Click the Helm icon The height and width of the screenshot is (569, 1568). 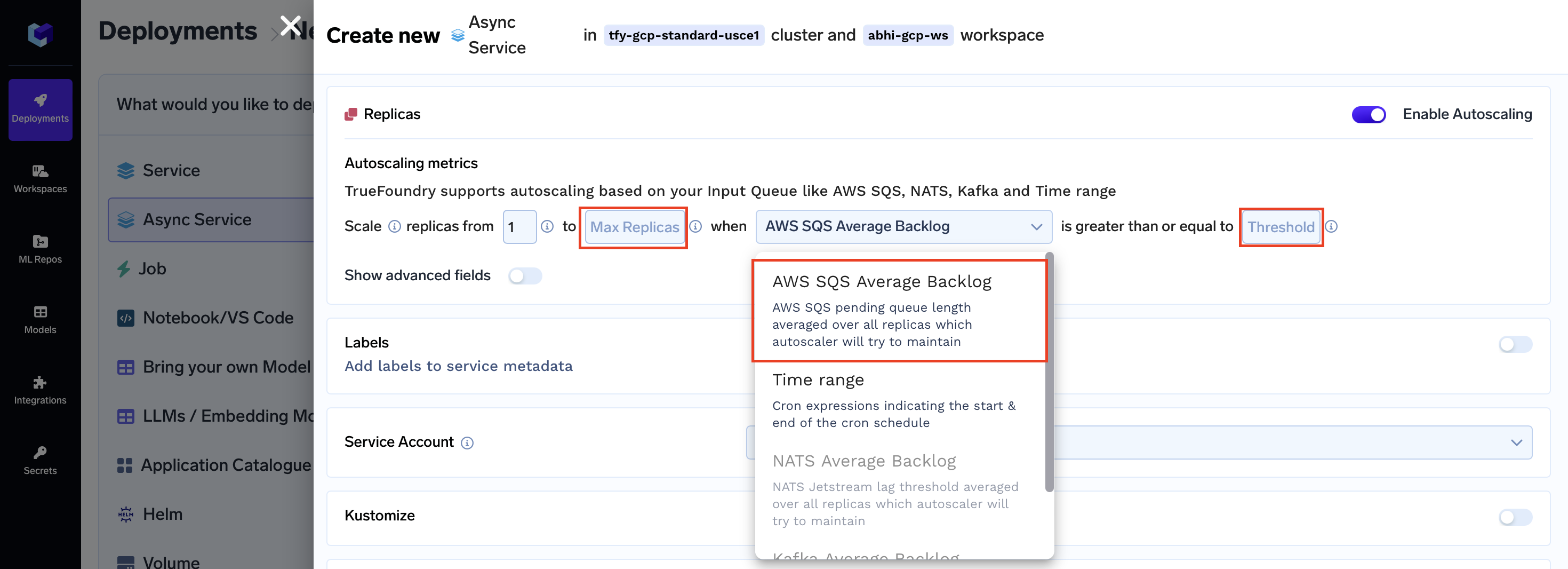tap(125, 514)
